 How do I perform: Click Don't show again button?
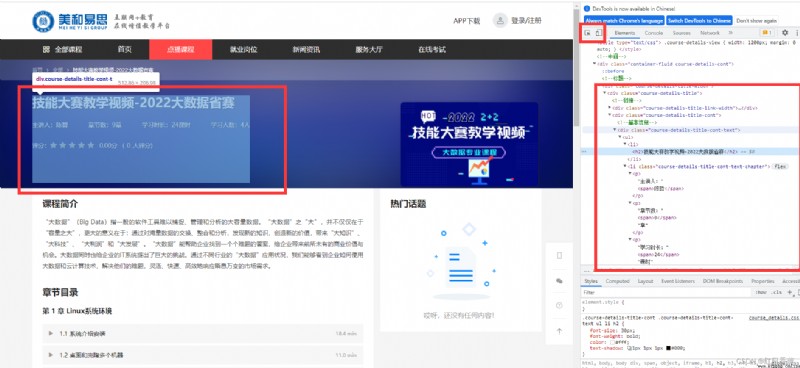[757, 20]
